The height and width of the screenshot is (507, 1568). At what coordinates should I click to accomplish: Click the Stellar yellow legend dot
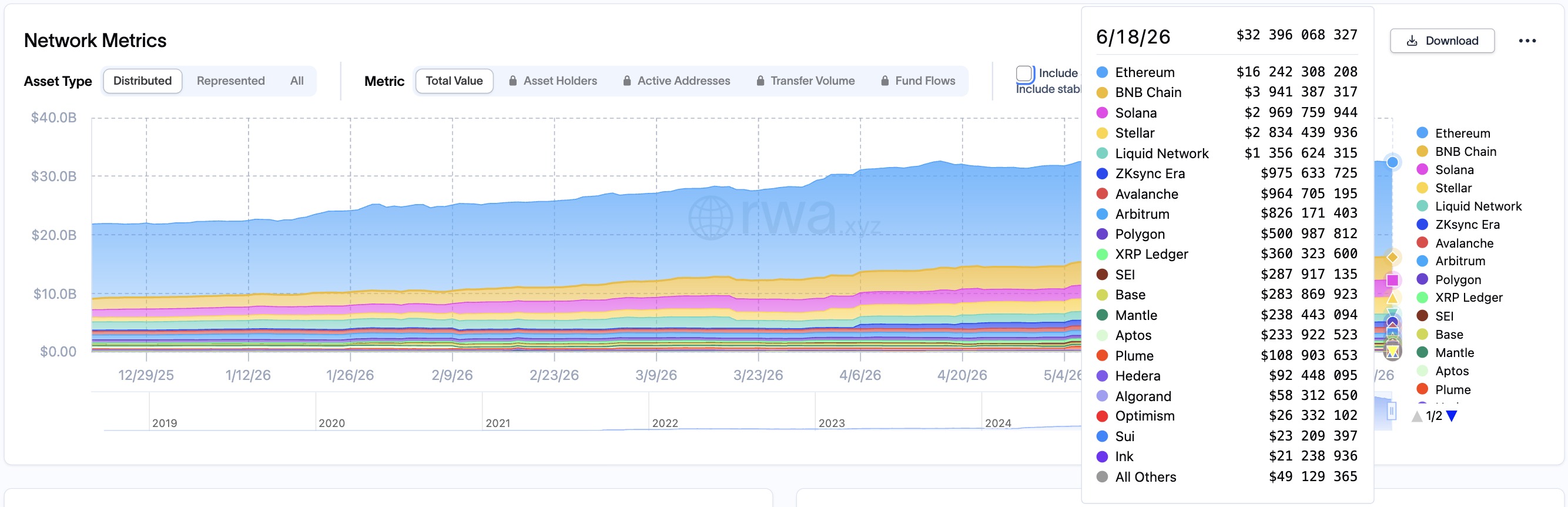[x=1422, y=188]
